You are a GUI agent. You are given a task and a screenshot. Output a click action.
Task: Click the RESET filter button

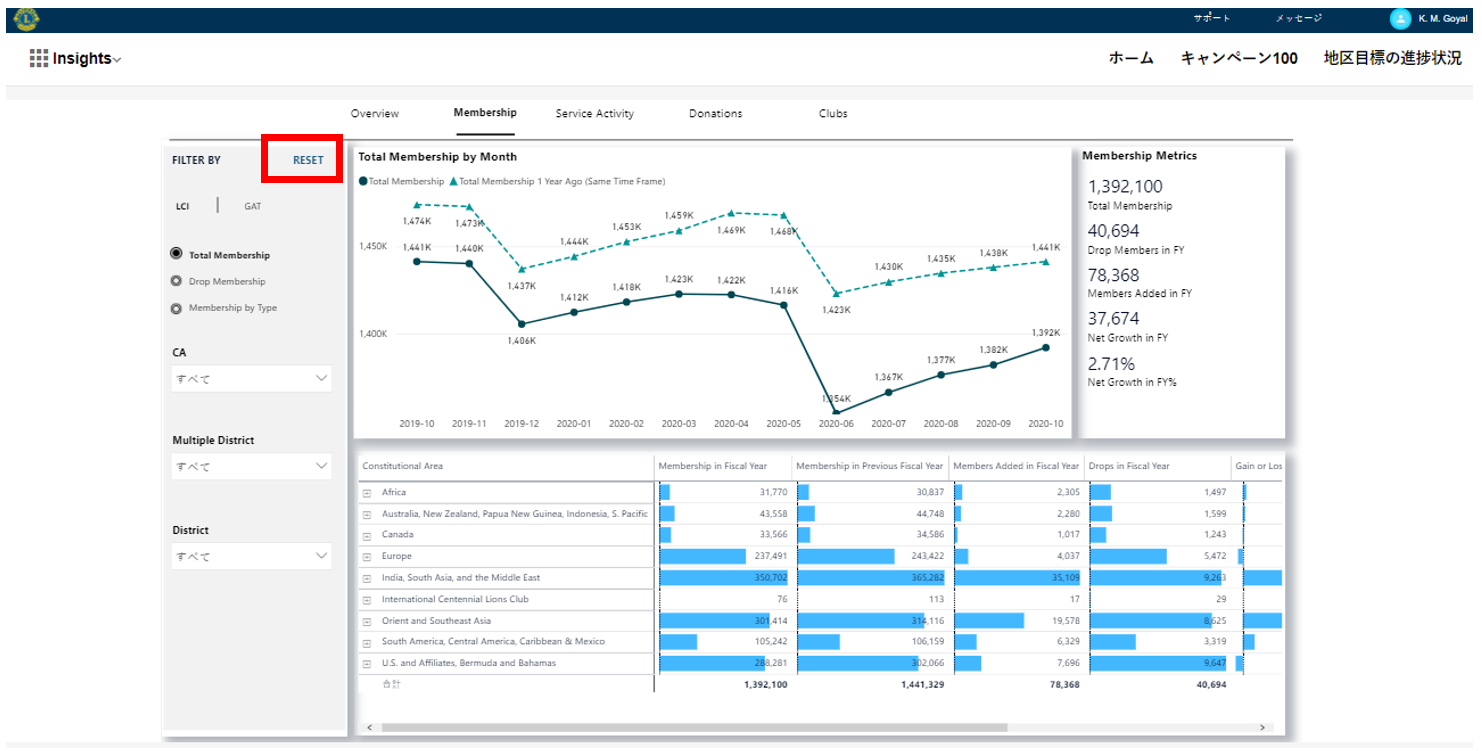click(x=308, y=160)
